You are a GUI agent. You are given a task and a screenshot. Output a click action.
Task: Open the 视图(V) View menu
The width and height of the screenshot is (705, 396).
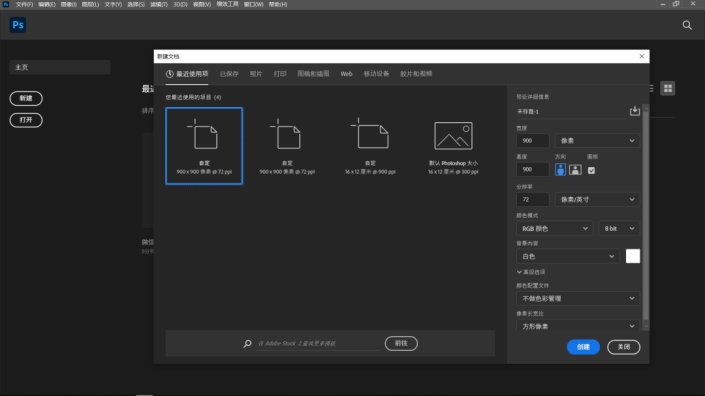point(202,4)
